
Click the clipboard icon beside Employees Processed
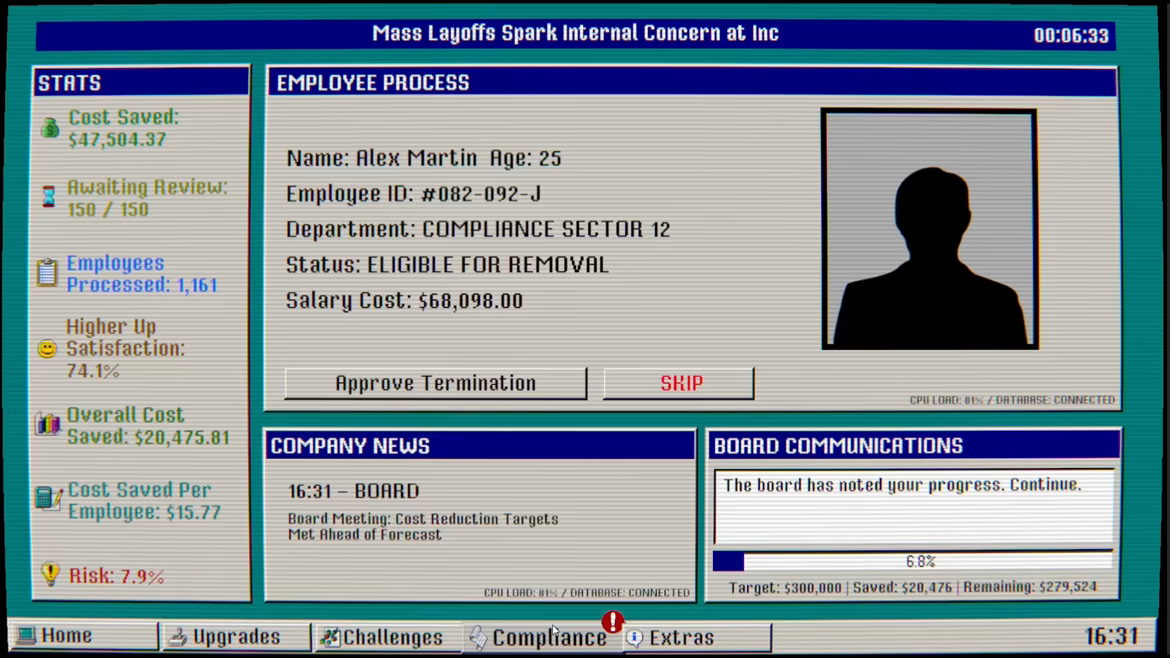pyautogui.click(x=47, y=272)
